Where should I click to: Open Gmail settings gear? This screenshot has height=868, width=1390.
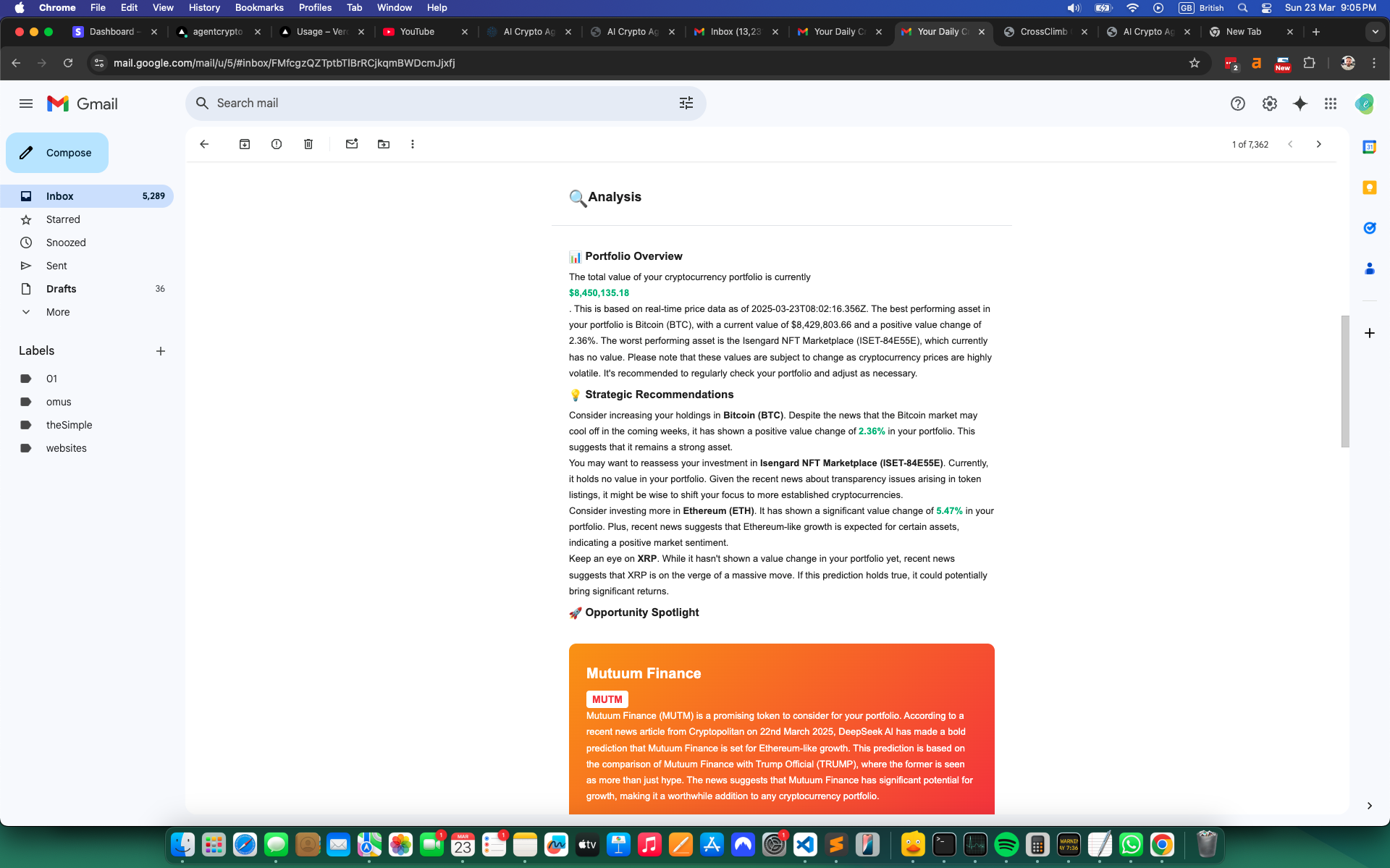coord(1269,104)
